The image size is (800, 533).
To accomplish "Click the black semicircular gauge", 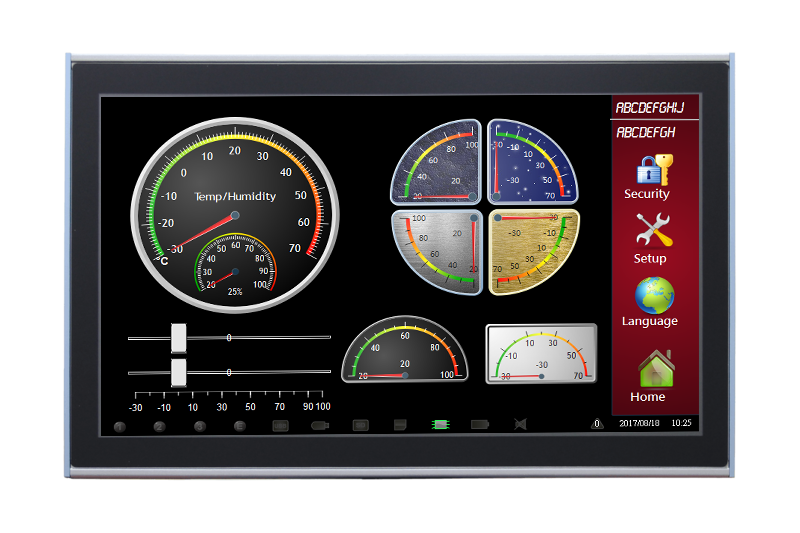I will click(405, 352).
